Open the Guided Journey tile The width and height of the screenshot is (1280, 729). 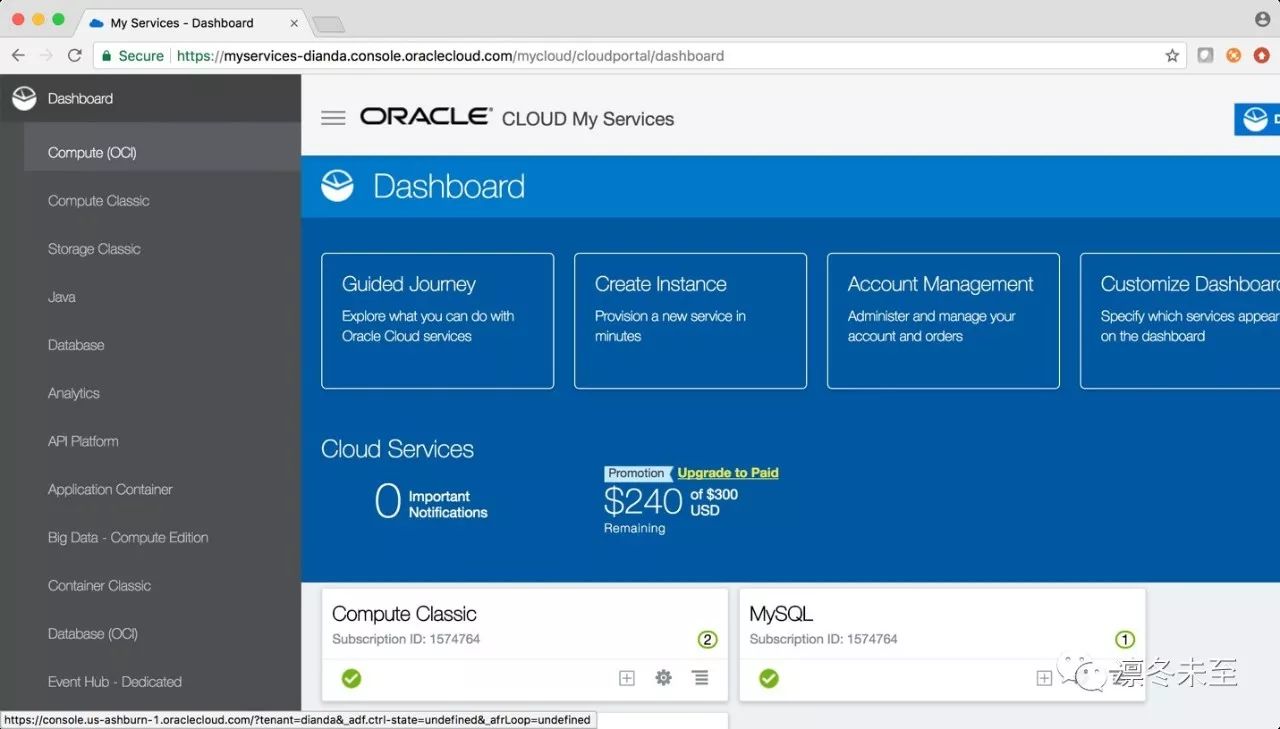(x=437, y=321)
